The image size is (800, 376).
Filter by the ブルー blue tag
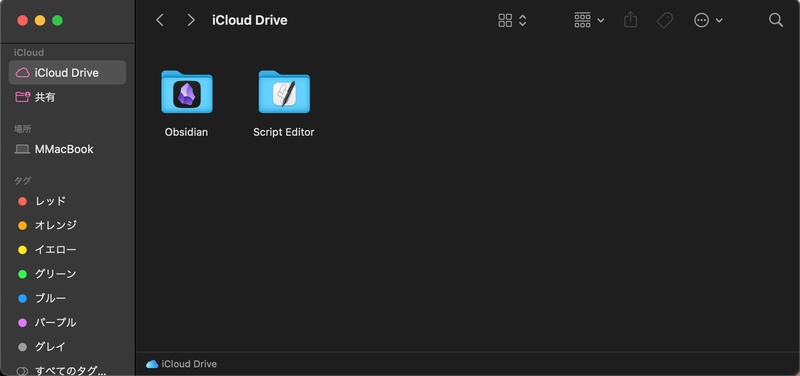[67, 298]
